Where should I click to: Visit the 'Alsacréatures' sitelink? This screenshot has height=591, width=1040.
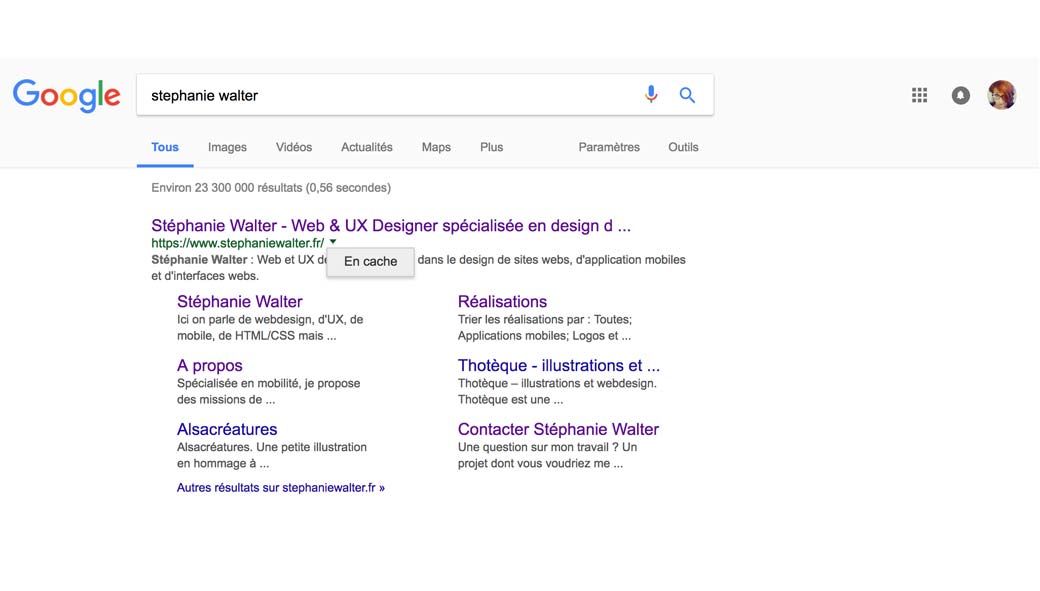227,429
